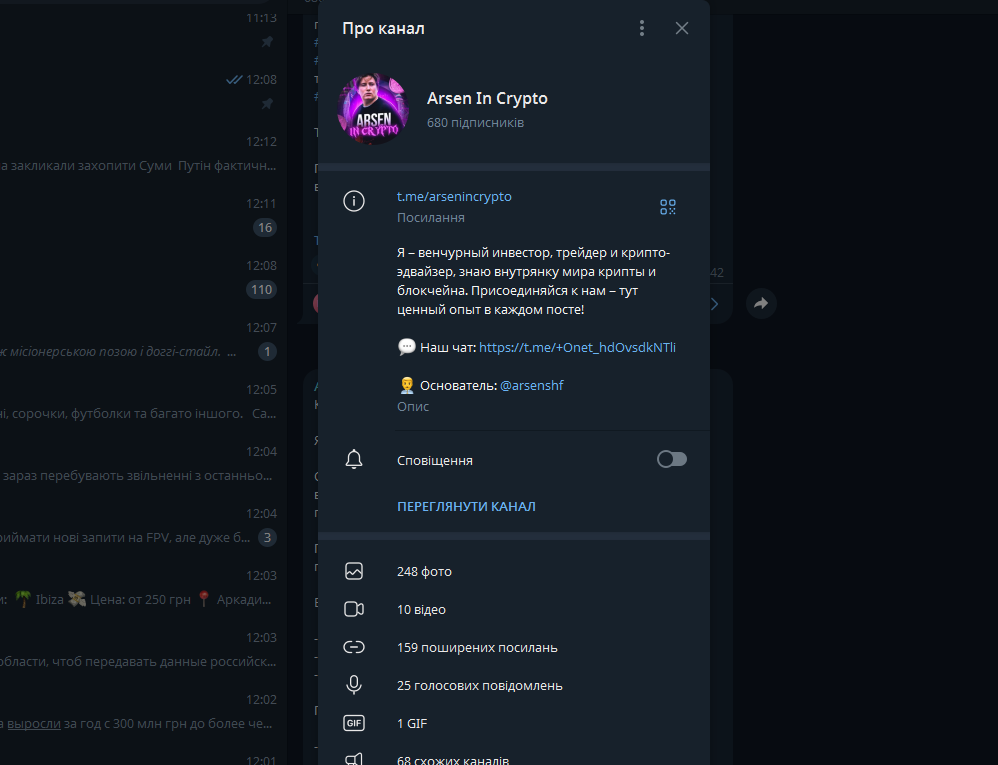Open the chat mentioning FPV requests
Image resolution: width=998 pixels, height=765 pixels.
pos(143,526)
